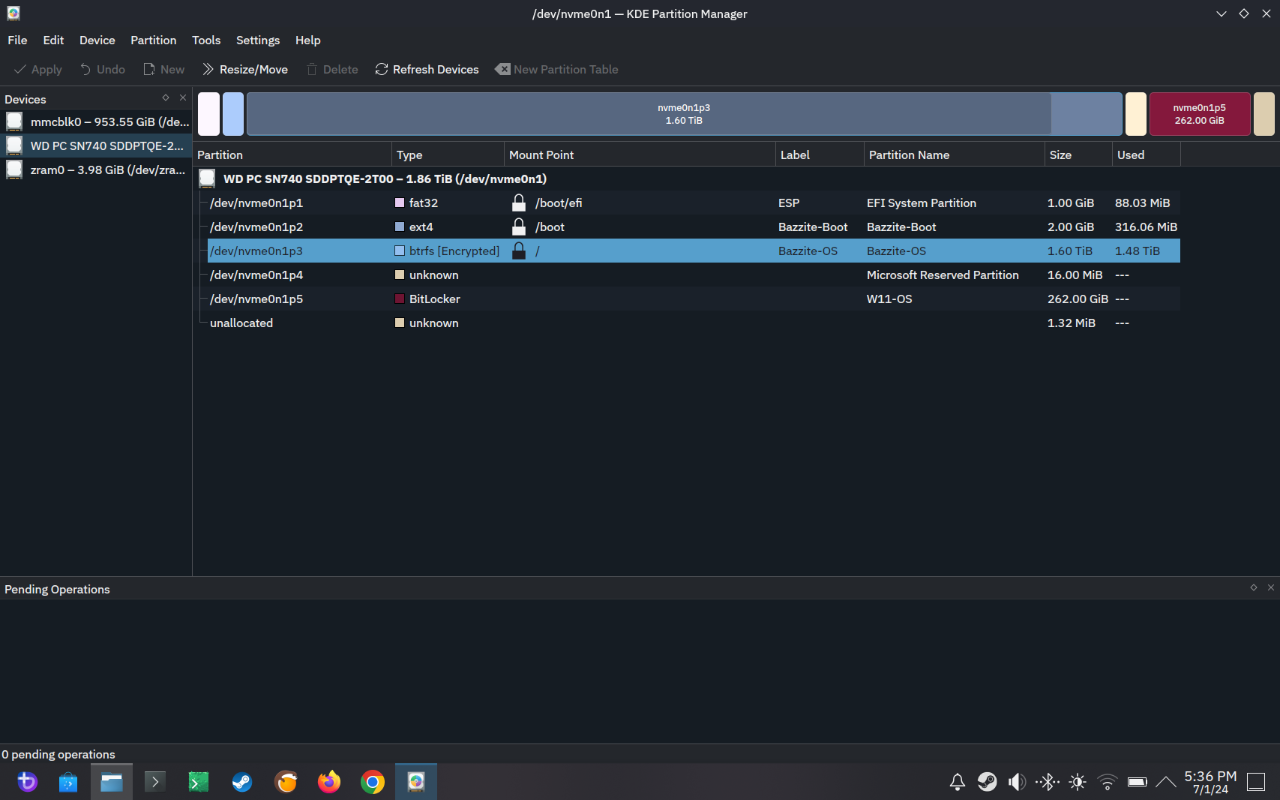
Task: Open Steam from the system tray
Action: (x=987, y=781)
